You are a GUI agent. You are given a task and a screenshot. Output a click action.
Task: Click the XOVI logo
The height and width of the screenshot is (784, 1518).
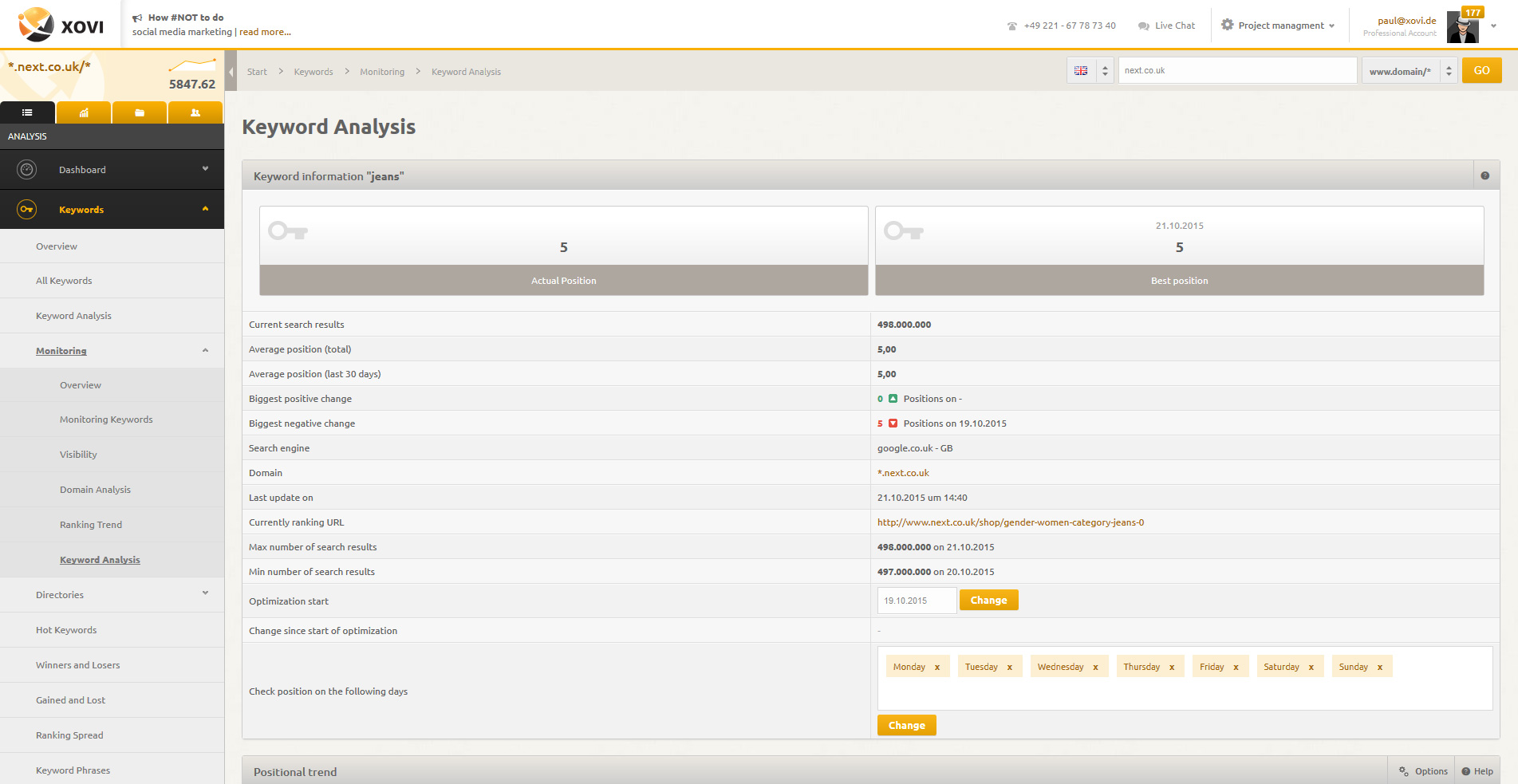click(x=61, y=25)
